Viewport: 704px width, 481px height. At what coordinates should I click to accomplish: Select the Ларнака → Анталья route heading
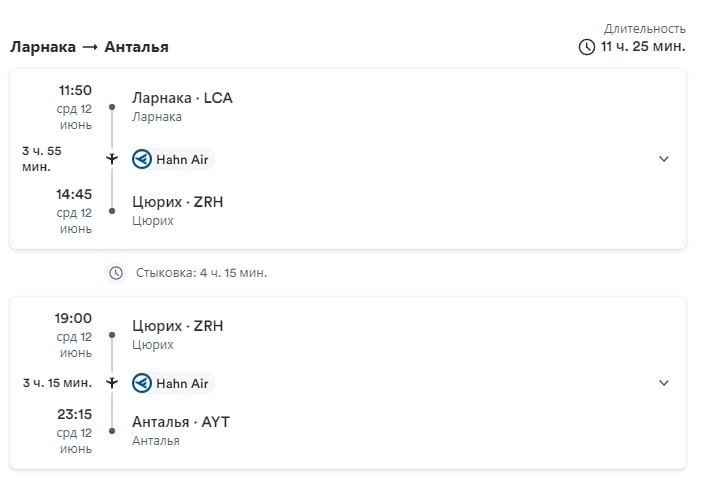[x=89, y=47]
